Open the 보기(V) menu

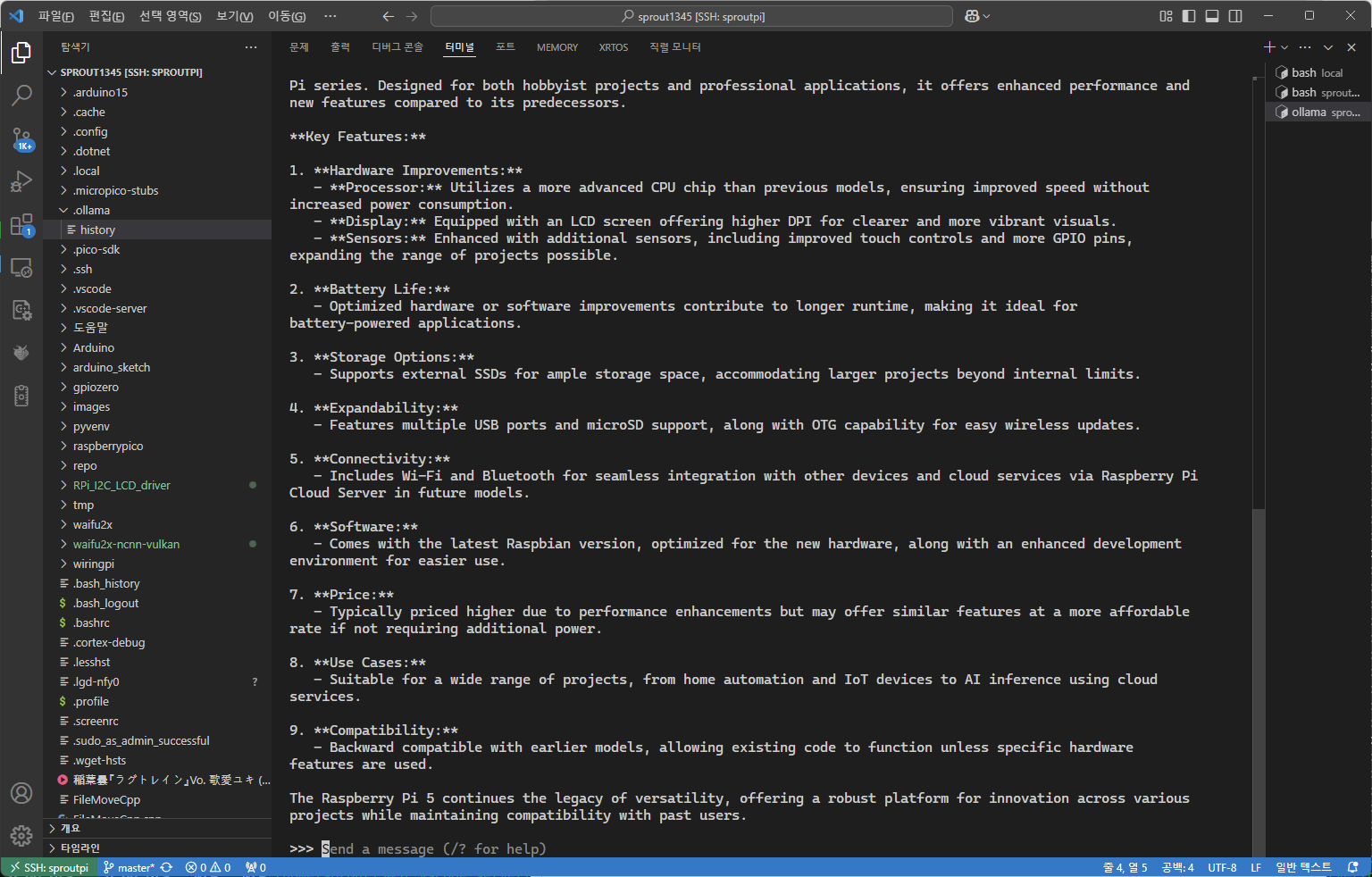(x=234, y=16)
